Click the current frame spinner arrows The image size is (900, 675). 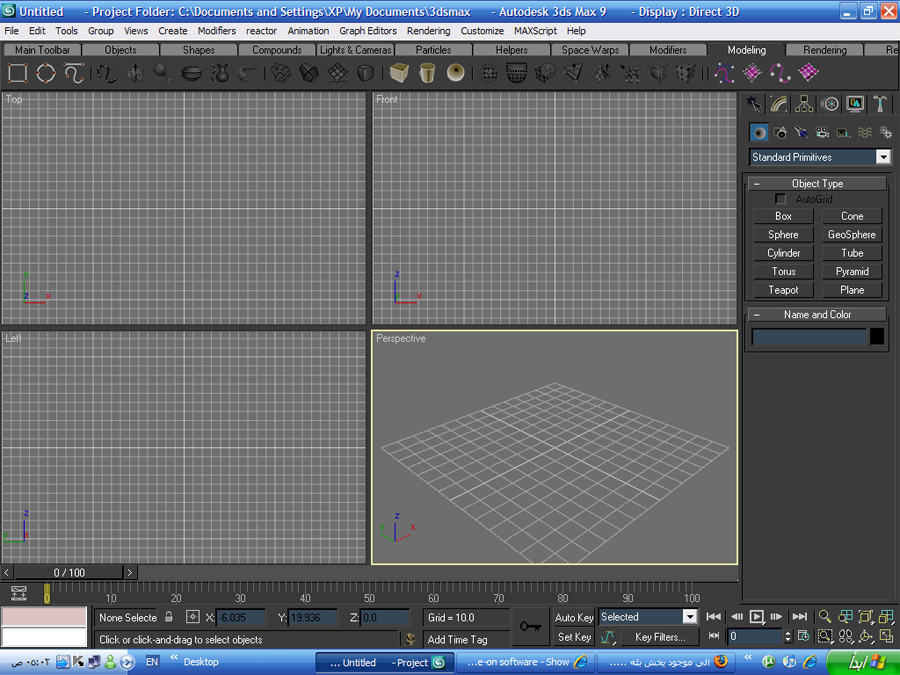tap(788, 636)
